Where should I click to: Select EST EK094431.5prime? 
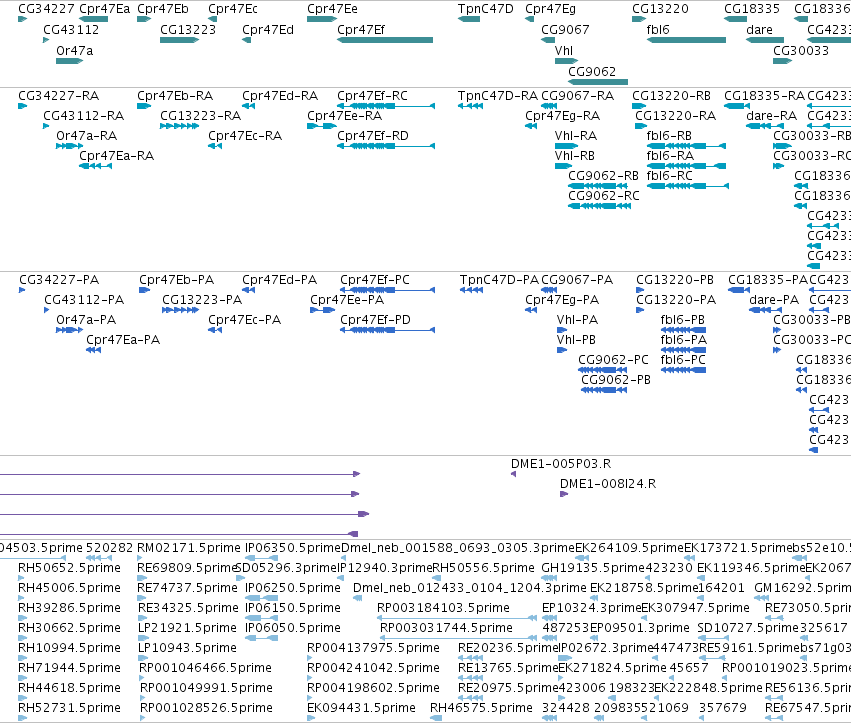pos(311,718)
